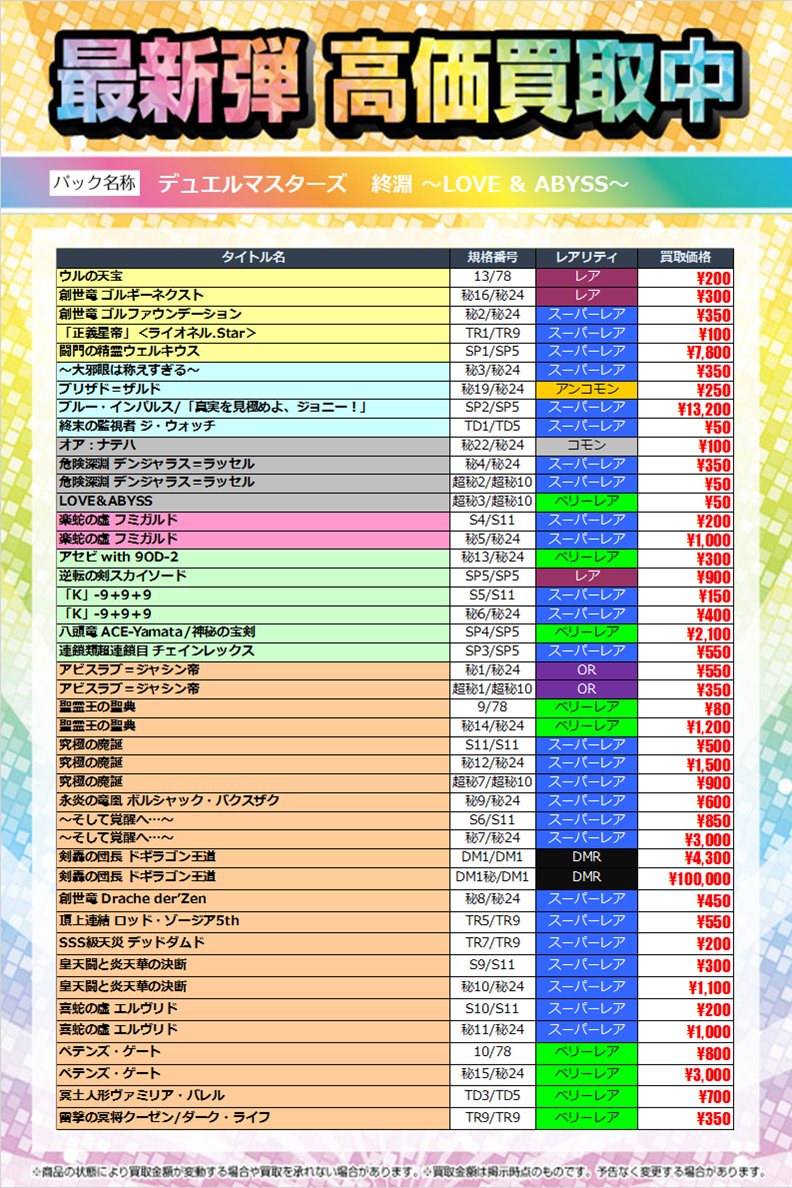The width and height of the screenshot is (792, 1188).
Task: Select the 超秘7/超秘10 spec number cell
Action: (x=493, y=783)
